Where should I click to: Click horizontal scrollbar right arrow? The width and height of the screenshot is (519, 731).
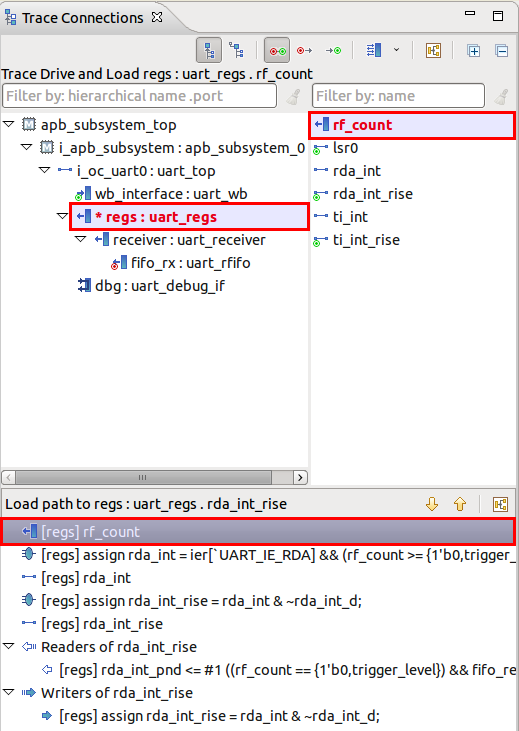[300, 477]
